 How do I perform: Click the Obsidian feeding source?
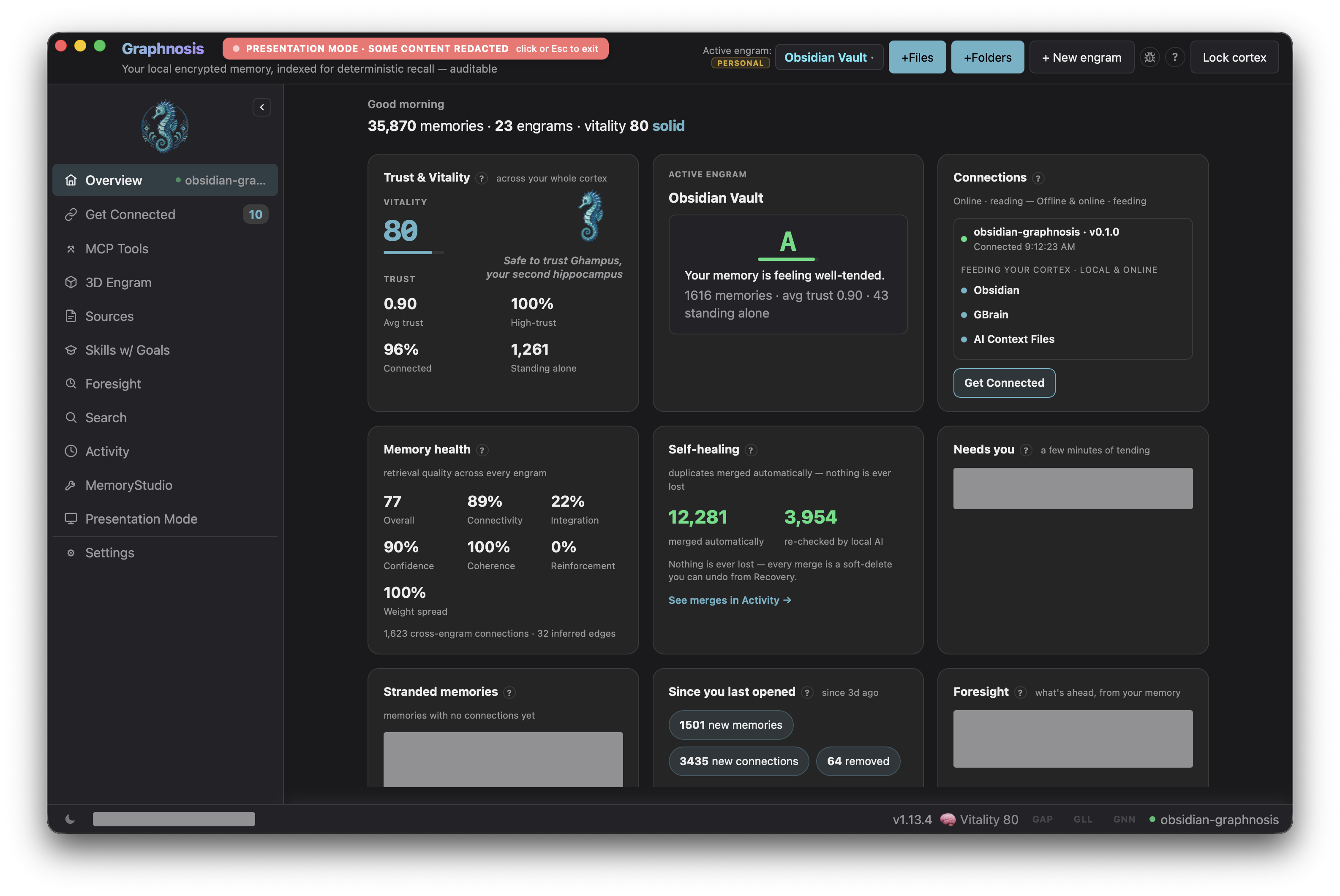coord(996,290)
